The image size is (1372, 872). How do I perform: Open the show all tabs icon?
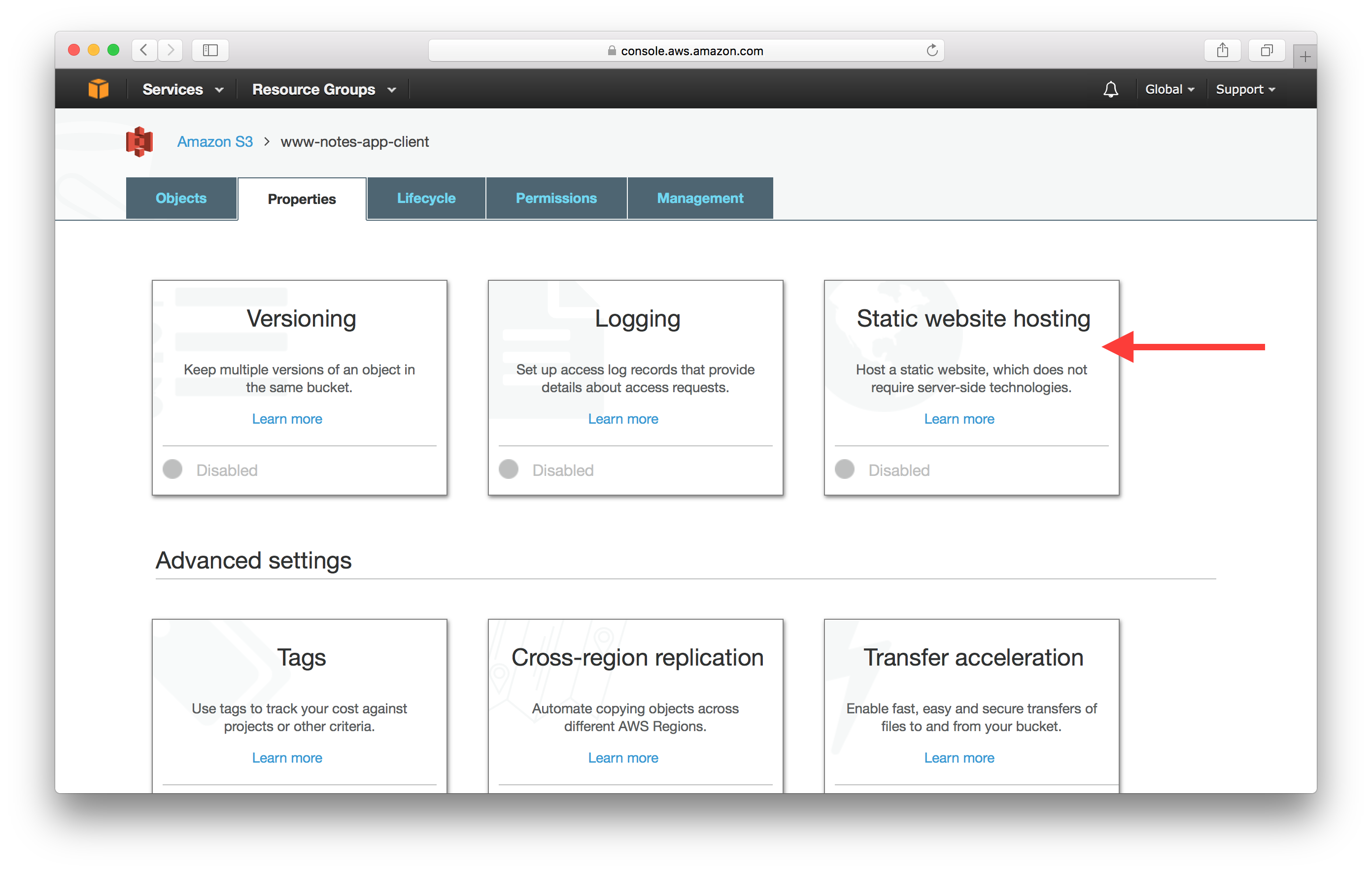pos(1267,50)
